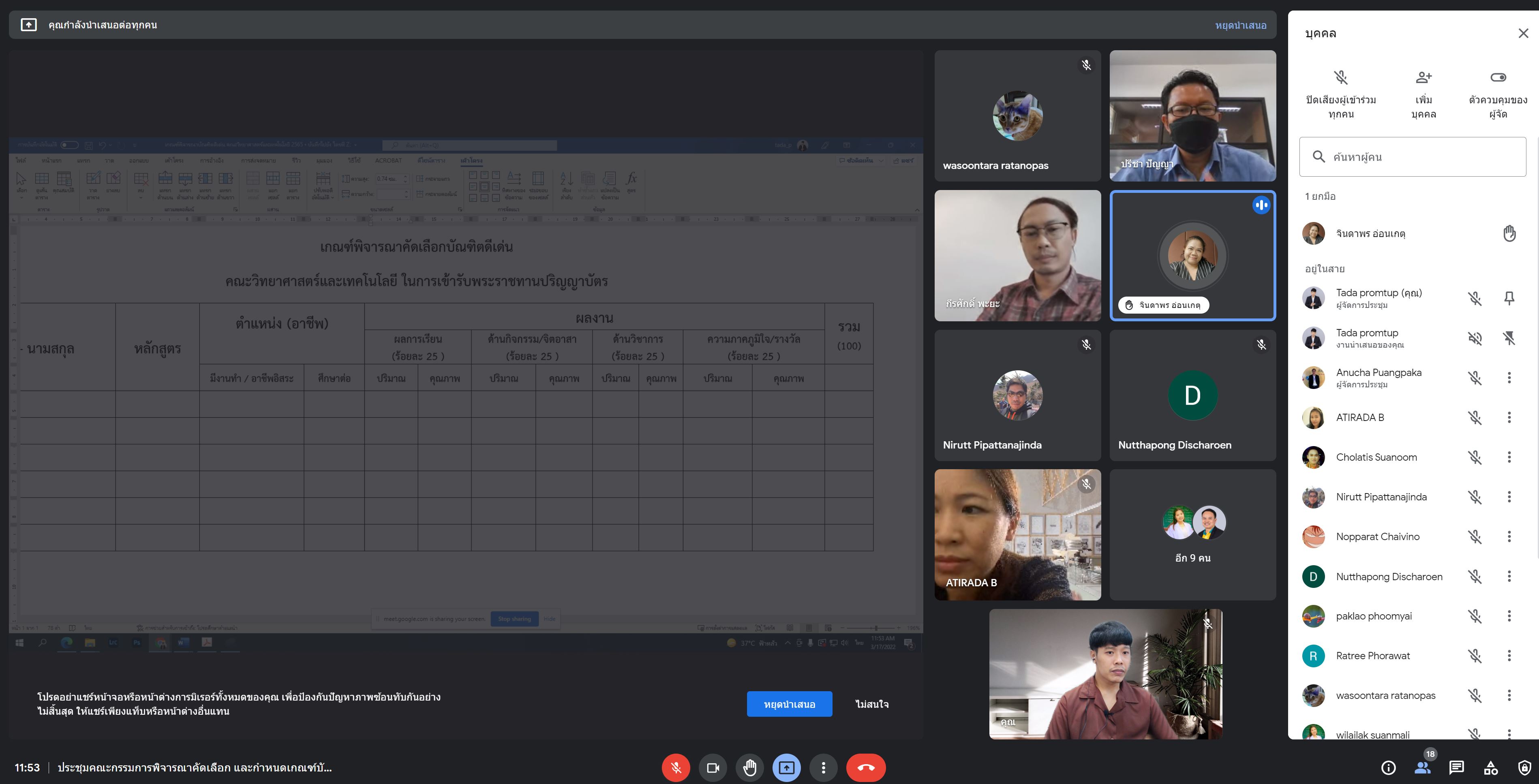Open the activities shapes icon
Image resolution: width=1539 pixels, height=784 pixels.
[1491, 767]
